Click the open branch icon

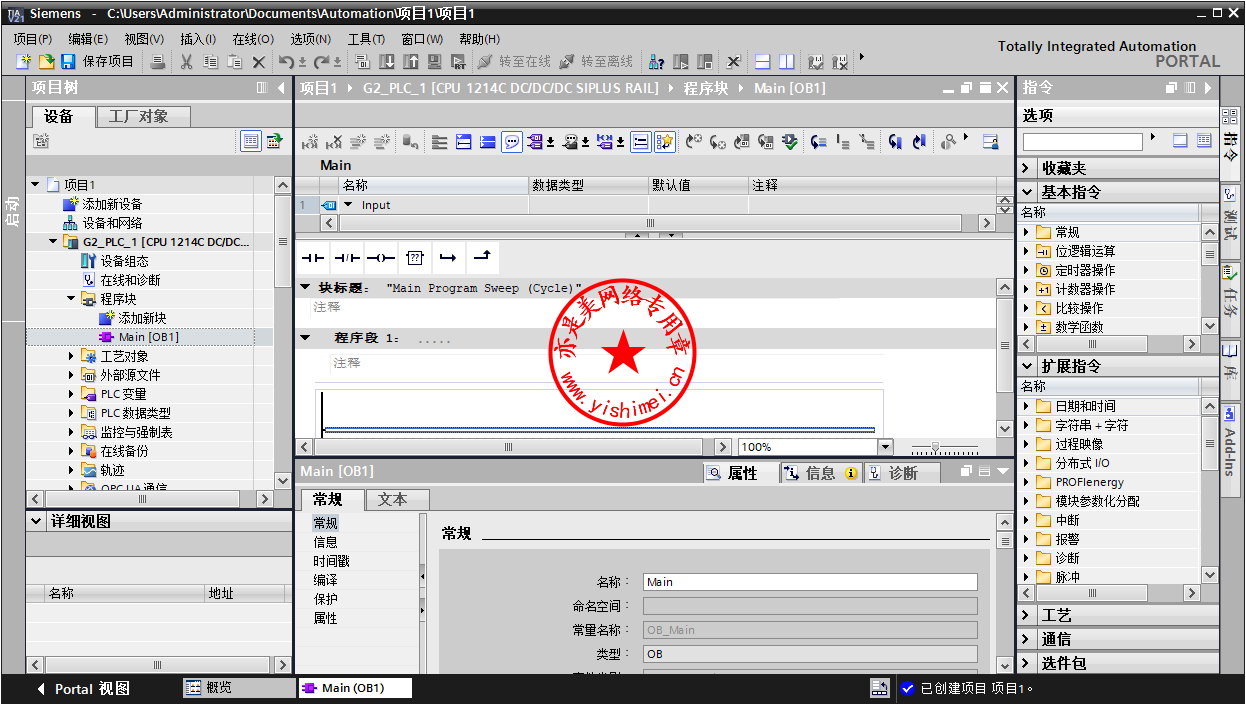click(x=448, y=258)
